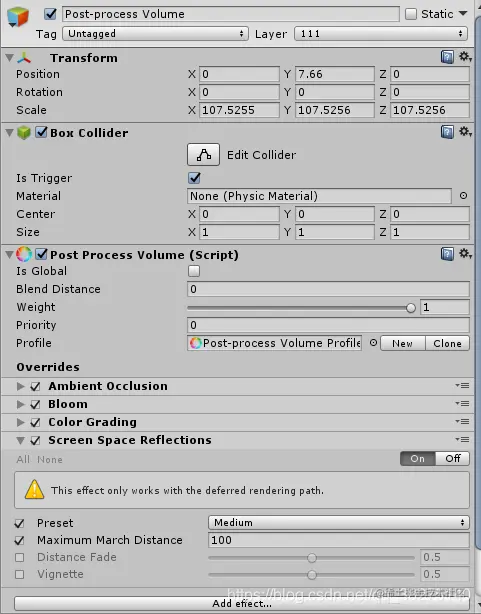Enable the Distance Fade override checkbox
Image resolution: width=481 pixels, height=614 pixels.
click(19, 557)
